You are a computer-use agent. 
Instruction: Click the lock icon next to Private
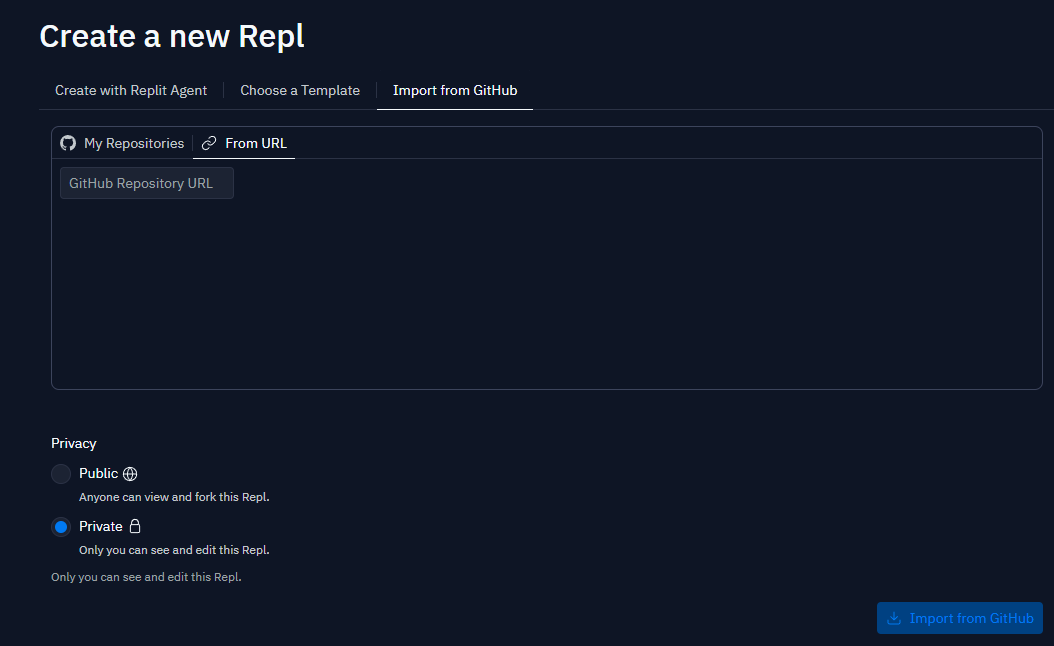coord(135,526)
